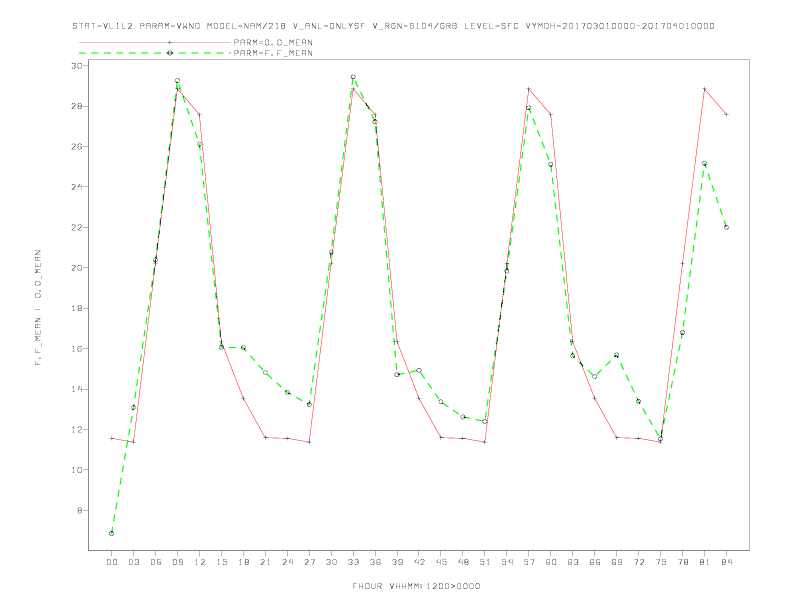The width and height of the screenshot is (792, 612).
Task: Click x-axis forecast hour label 69
Action: [617, 562]
